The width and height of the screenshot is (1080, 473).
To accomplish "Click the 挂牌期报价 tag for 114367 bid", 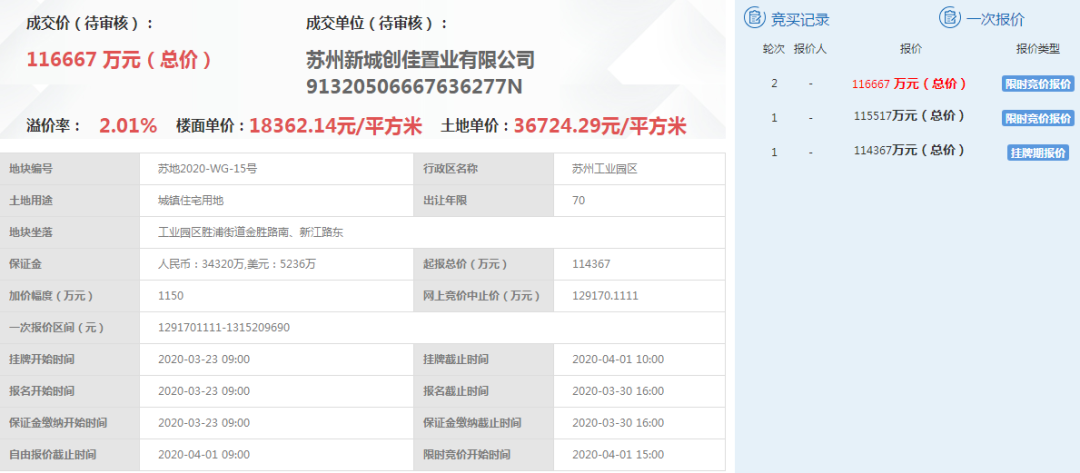I will pos(1038,152).
